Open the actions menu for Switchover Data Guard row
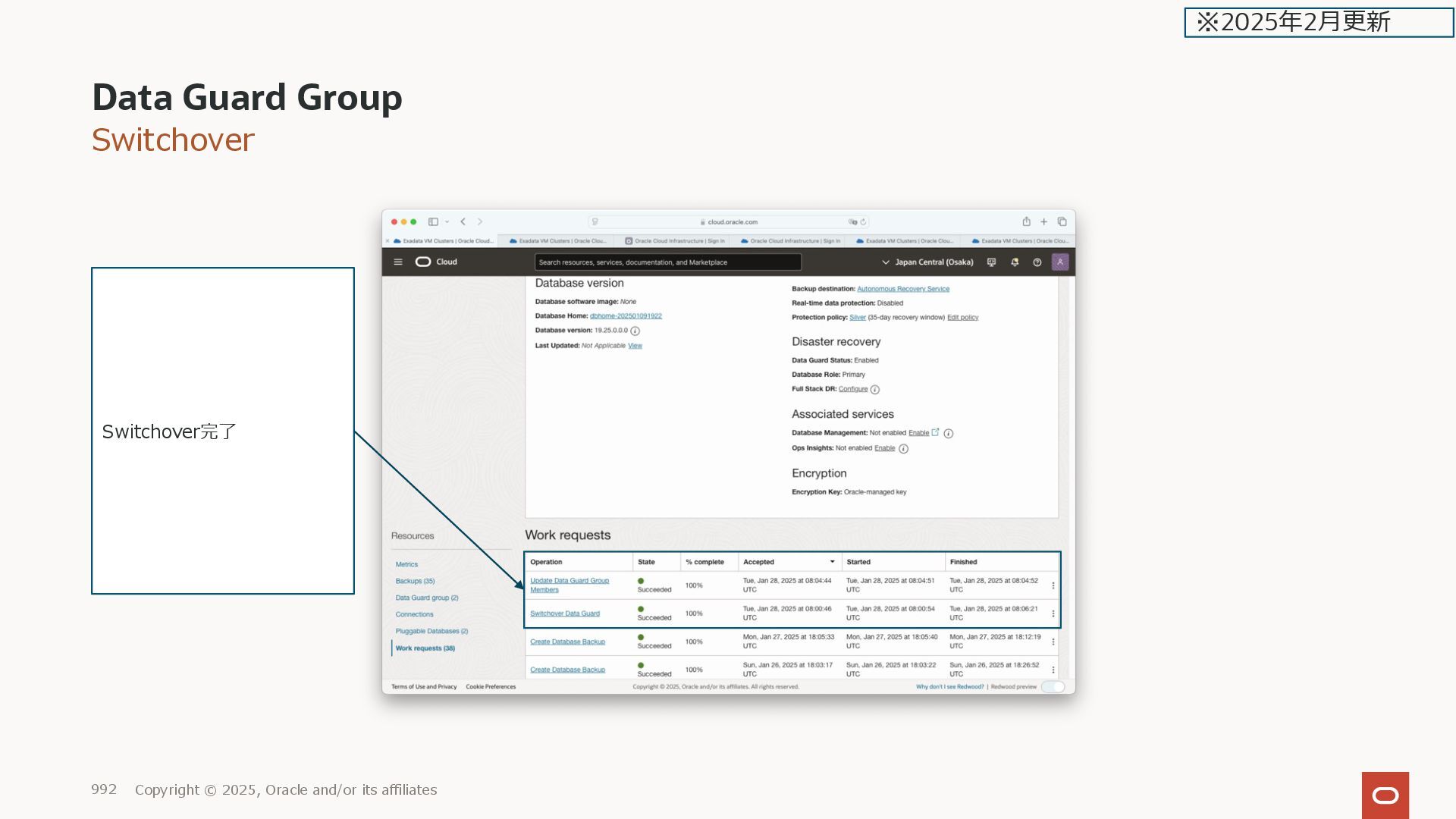This screenshot has width=1456, height=819. click(x=1053, y=613)
